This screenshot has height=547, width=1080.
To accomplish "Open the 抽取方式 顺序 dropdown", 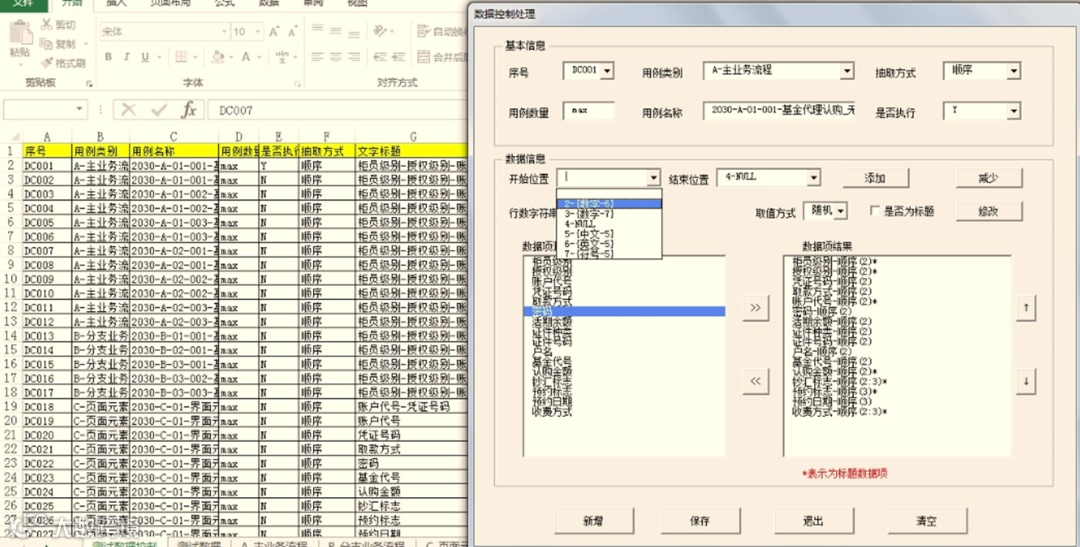I will tap(1013, 70).
